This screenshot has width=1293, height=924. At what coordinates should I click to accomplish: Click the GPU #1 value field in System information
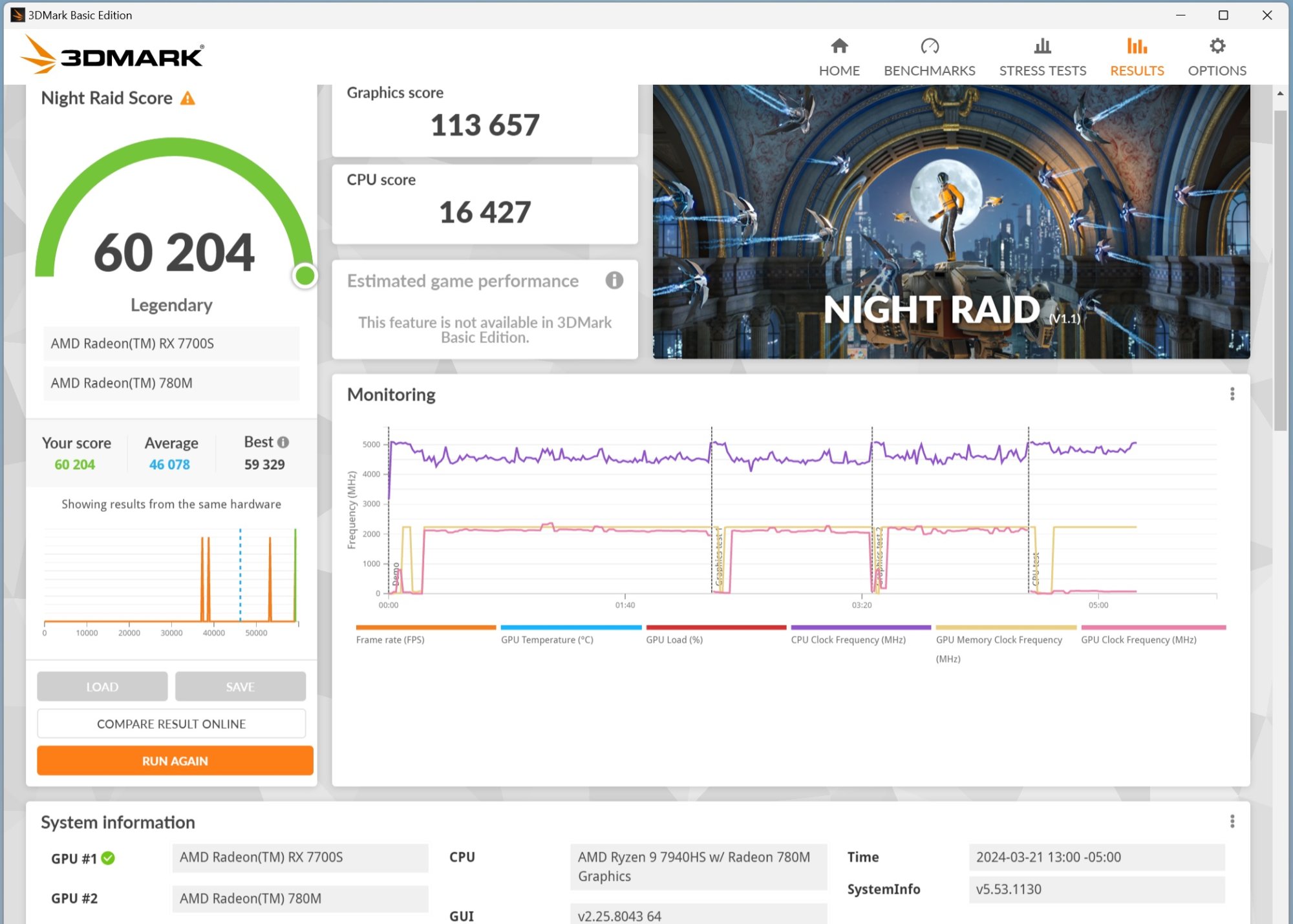click(300, 857)
